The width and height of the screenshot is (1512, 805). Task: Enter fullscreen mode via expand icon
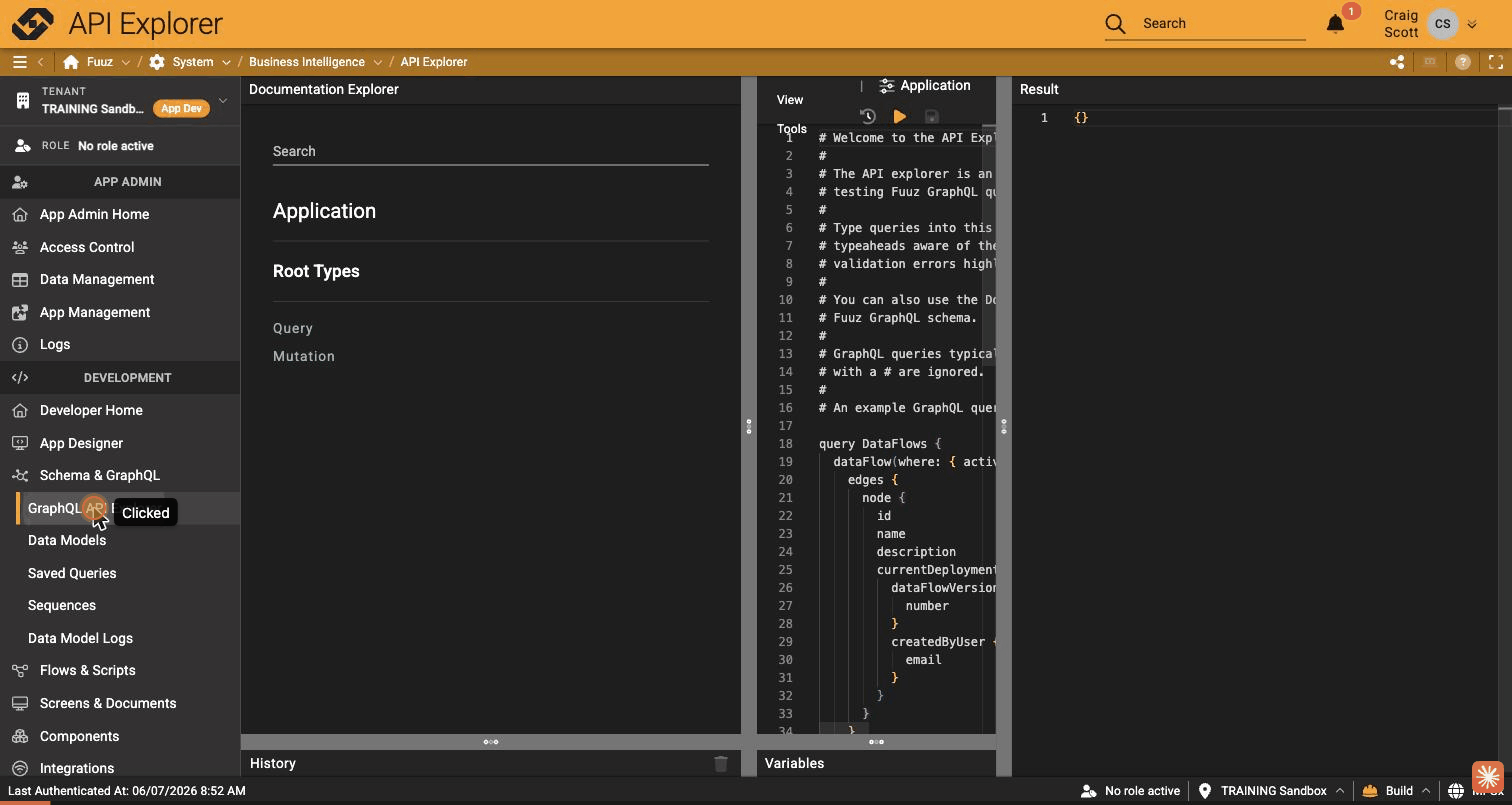[x=1496, y=62]
